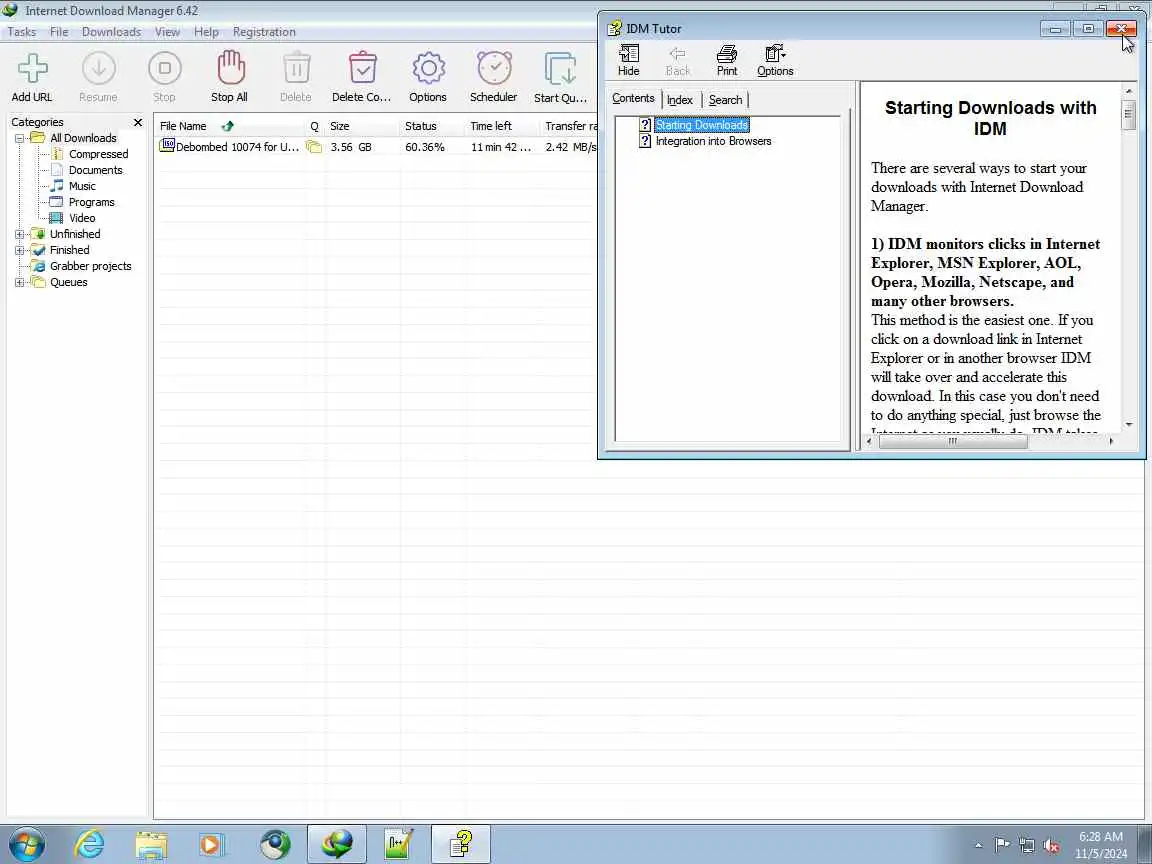Click the help pane horizontal scrollbar thumb
The height and width of the screenshot is (864, 1152).
coord(953,442)
